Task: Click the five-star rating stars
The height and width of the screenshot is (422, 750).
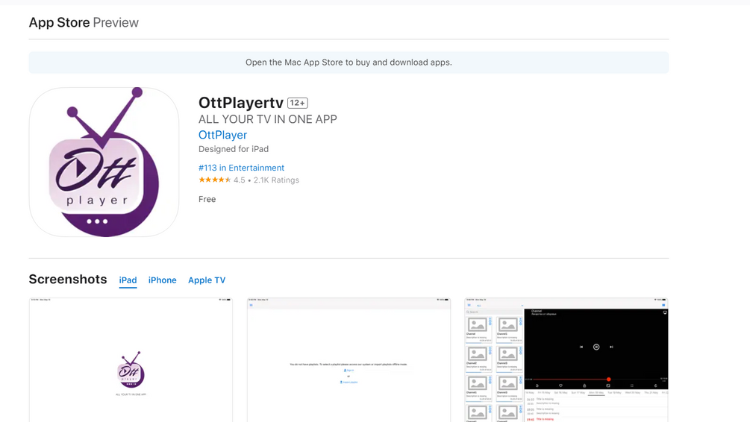Action: click(x=214, y=180)
